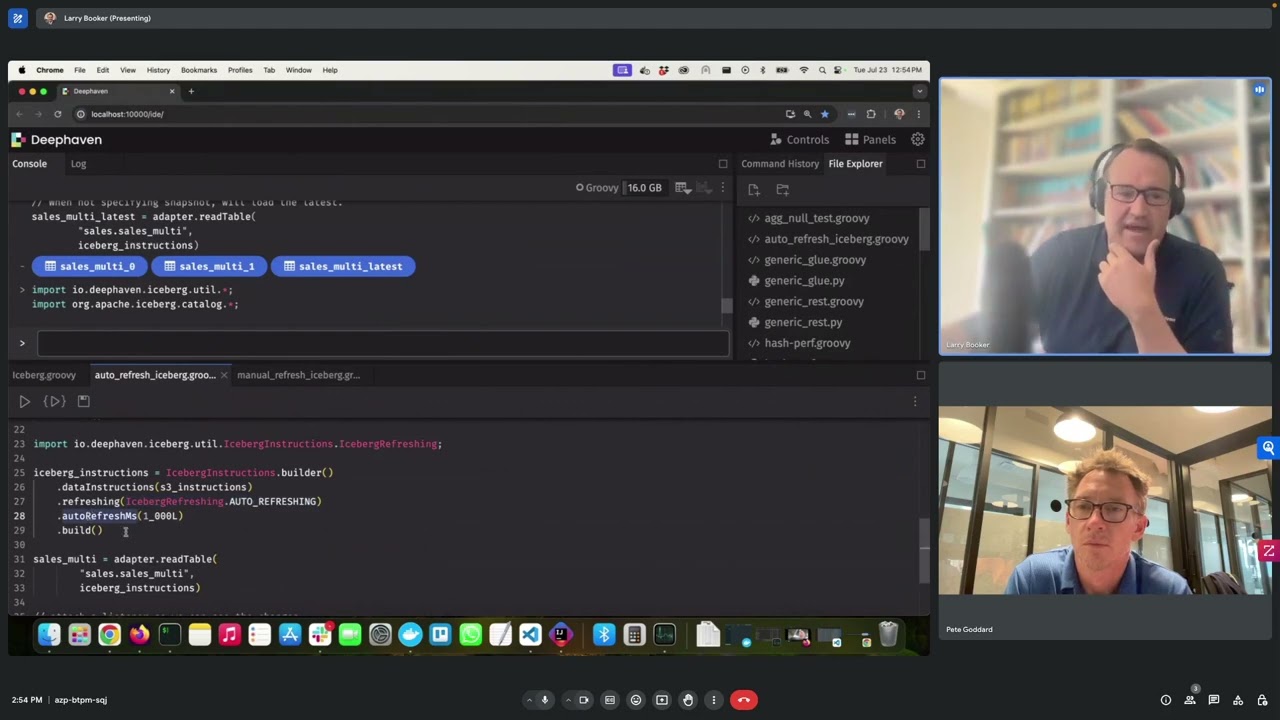
Task: Save the current editor file
Action: point(84,402)
